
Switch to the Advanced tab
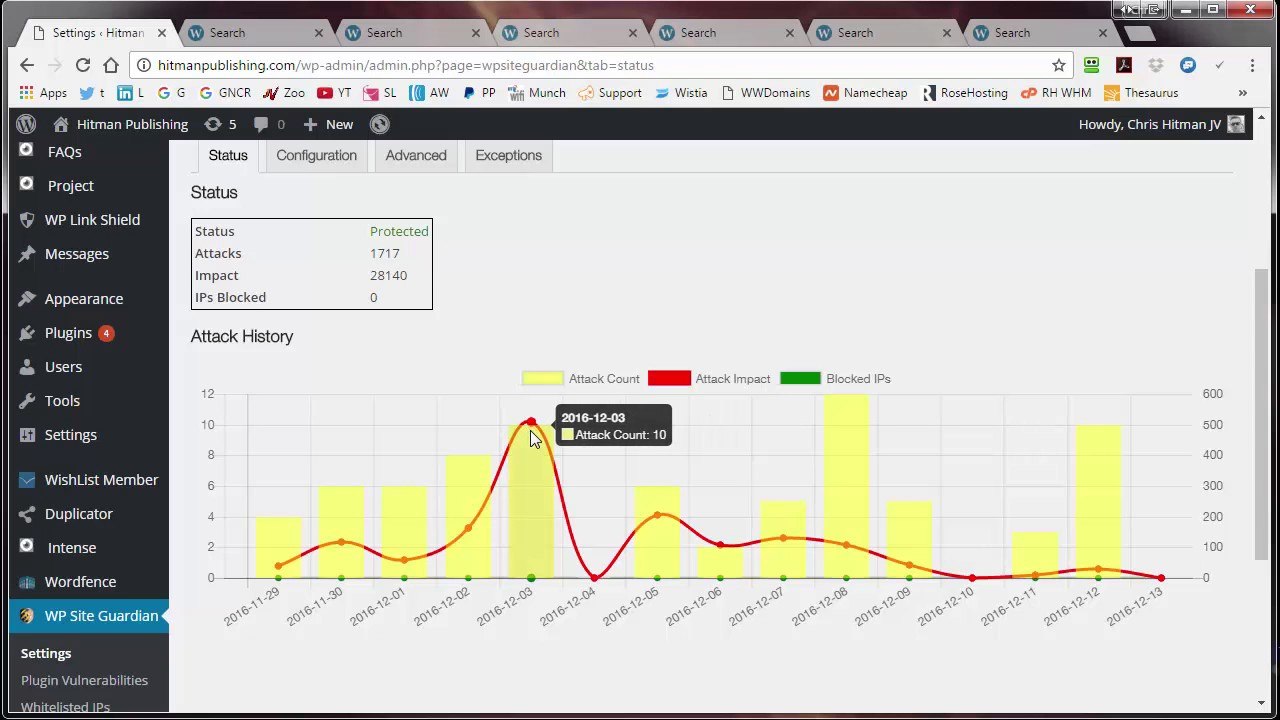pos(416,155)
